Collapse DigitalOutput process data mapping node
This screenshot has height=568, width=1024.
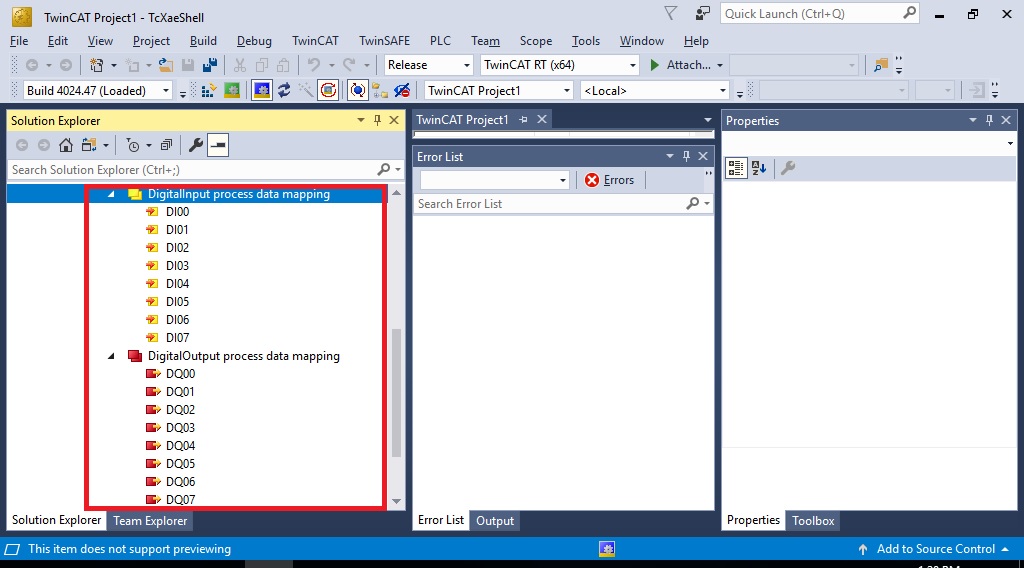pyautogui.click(x=111, y=356)
